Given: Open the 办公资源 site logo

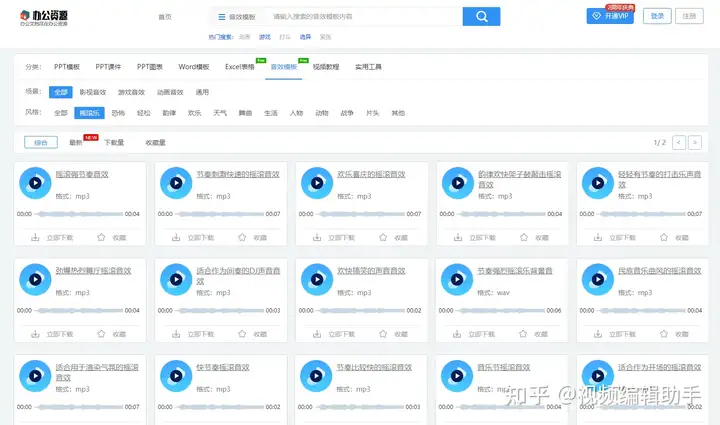Looking at the screenshot, I should (x=44, y=18).
